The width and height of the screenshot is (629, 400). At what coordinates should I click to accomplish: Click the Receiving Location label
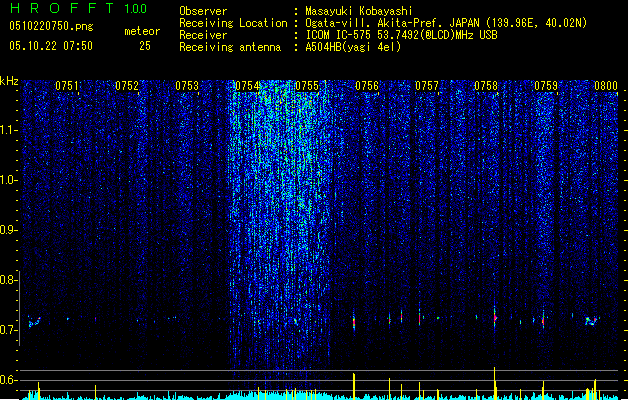click(x=233, y=23)
